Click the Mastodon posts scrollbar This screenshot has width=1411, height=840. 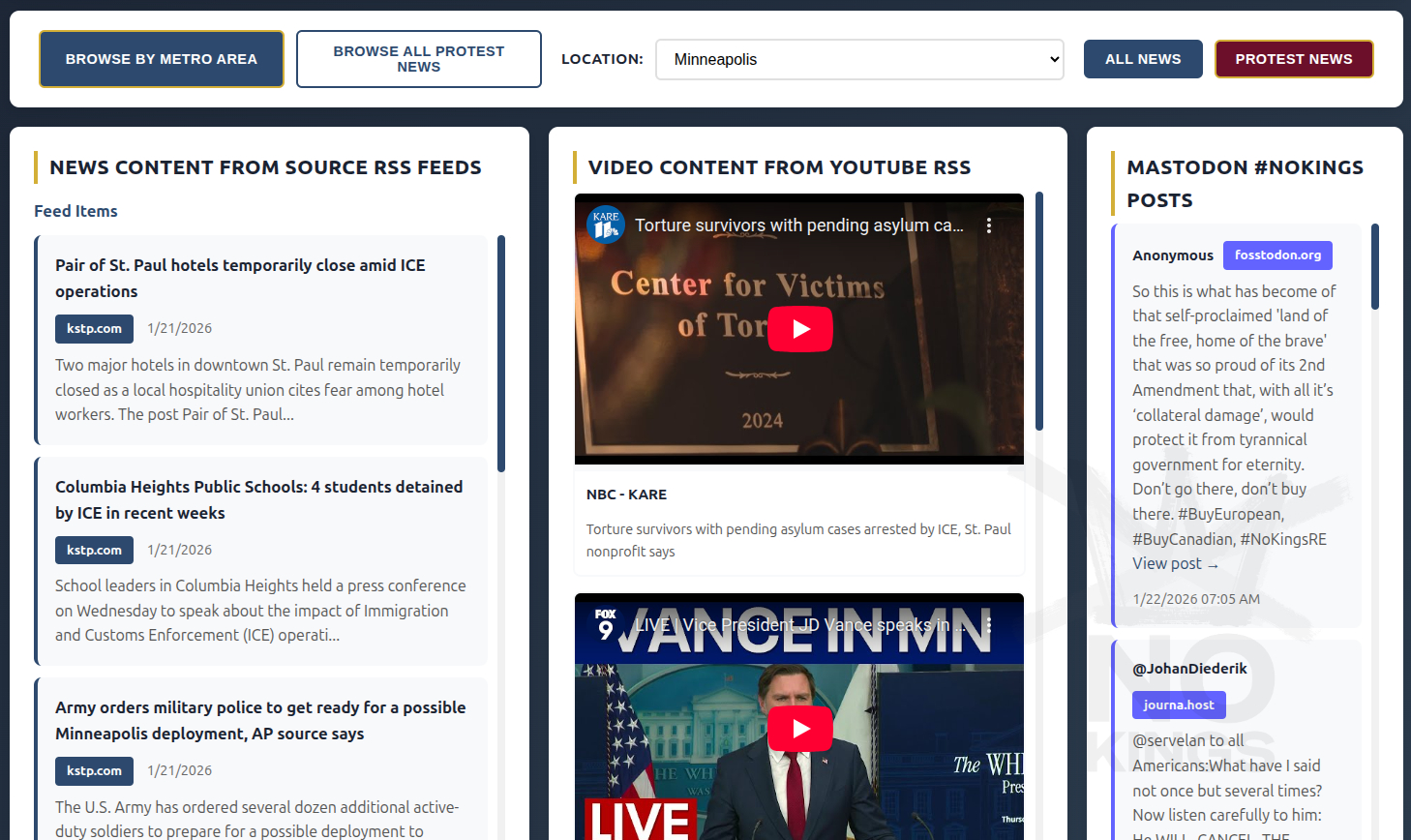1374,267
